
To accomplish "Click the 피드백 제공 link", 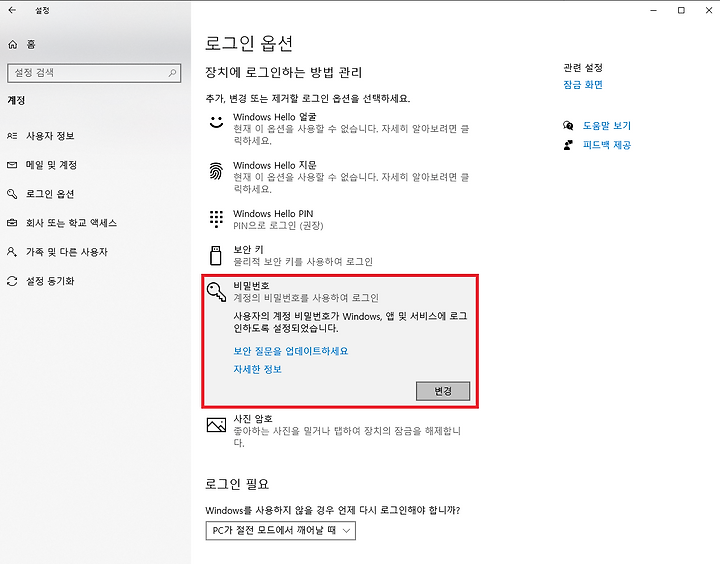I will 607,145.
